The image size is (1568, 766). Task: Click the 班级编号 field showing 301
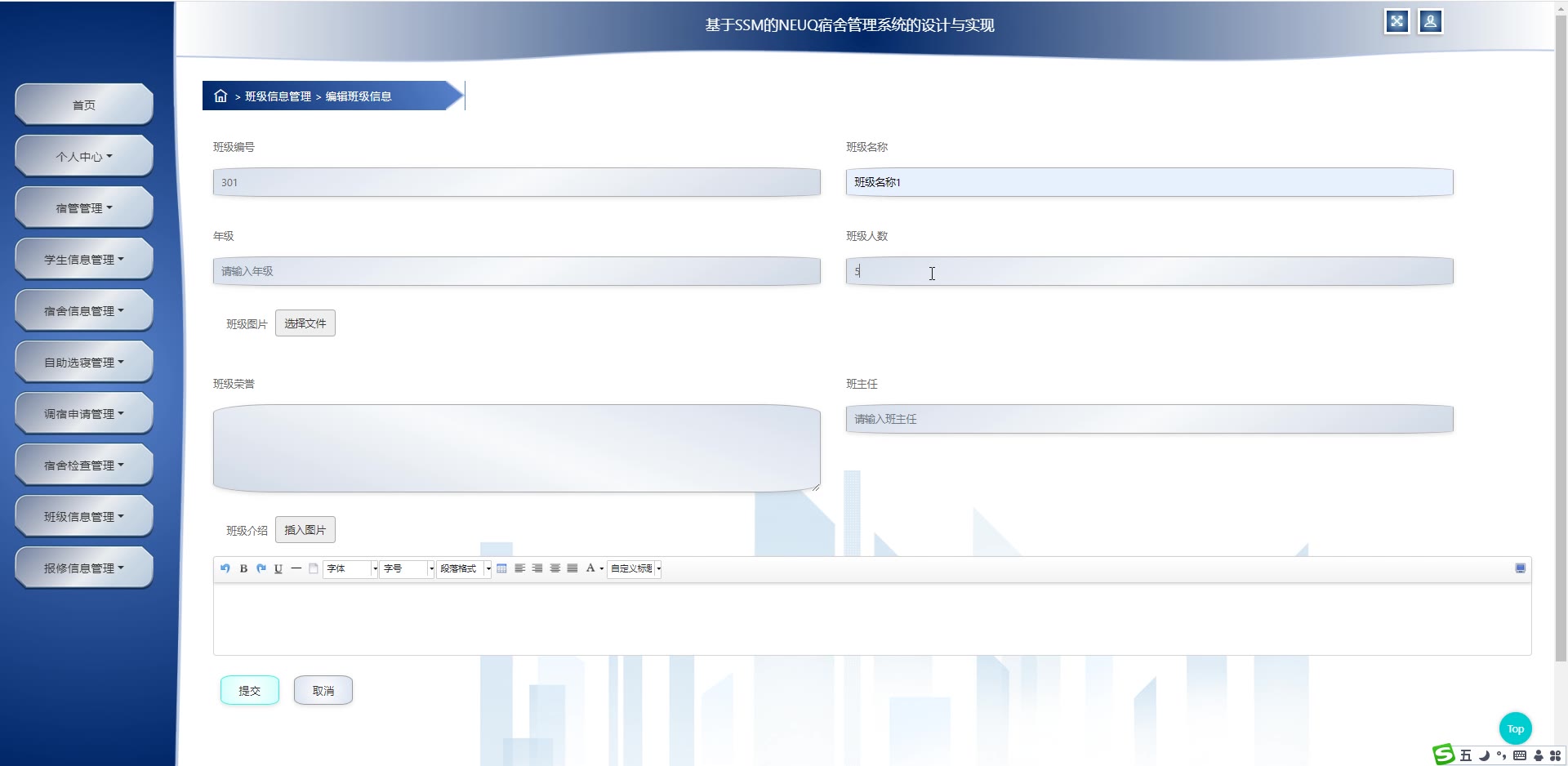pyautogui.click(x=517, y=182)
